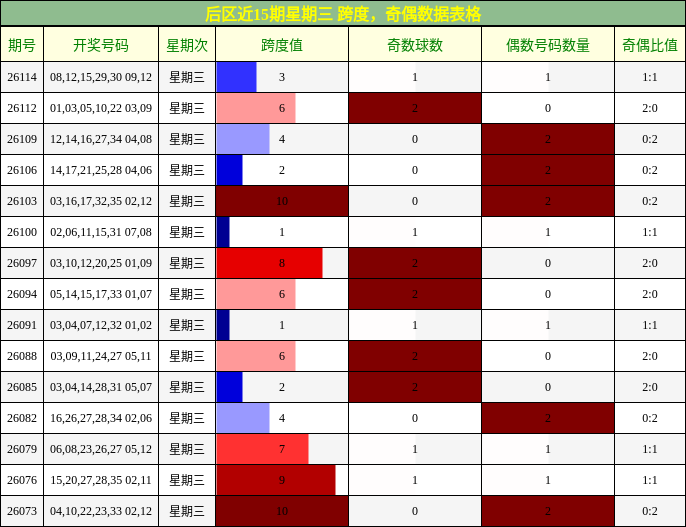This screenshot has height=527, width=686.
Task: Select issue number 26073
Action: point(22,511)
